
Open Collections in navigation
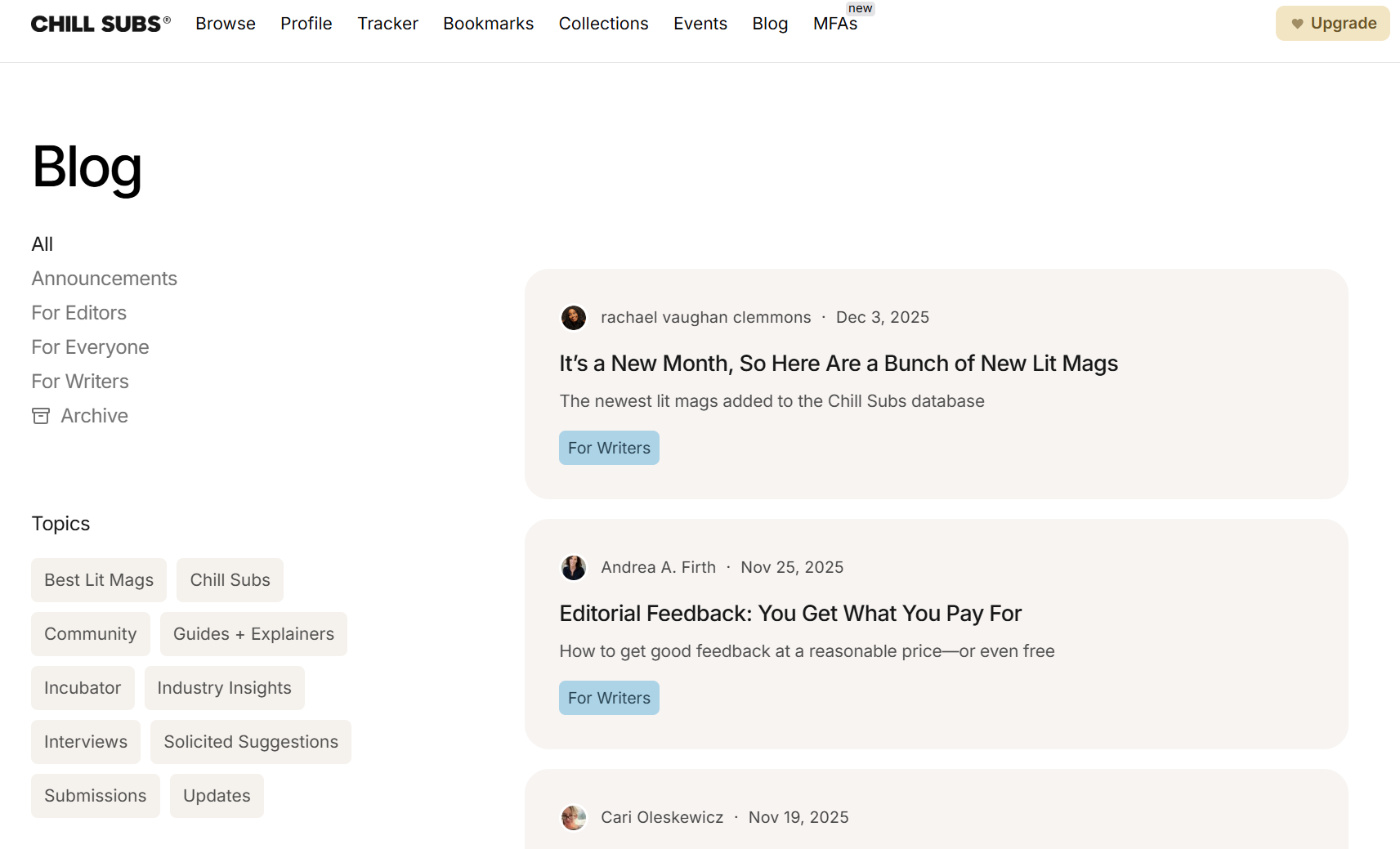tap(604, 24)
